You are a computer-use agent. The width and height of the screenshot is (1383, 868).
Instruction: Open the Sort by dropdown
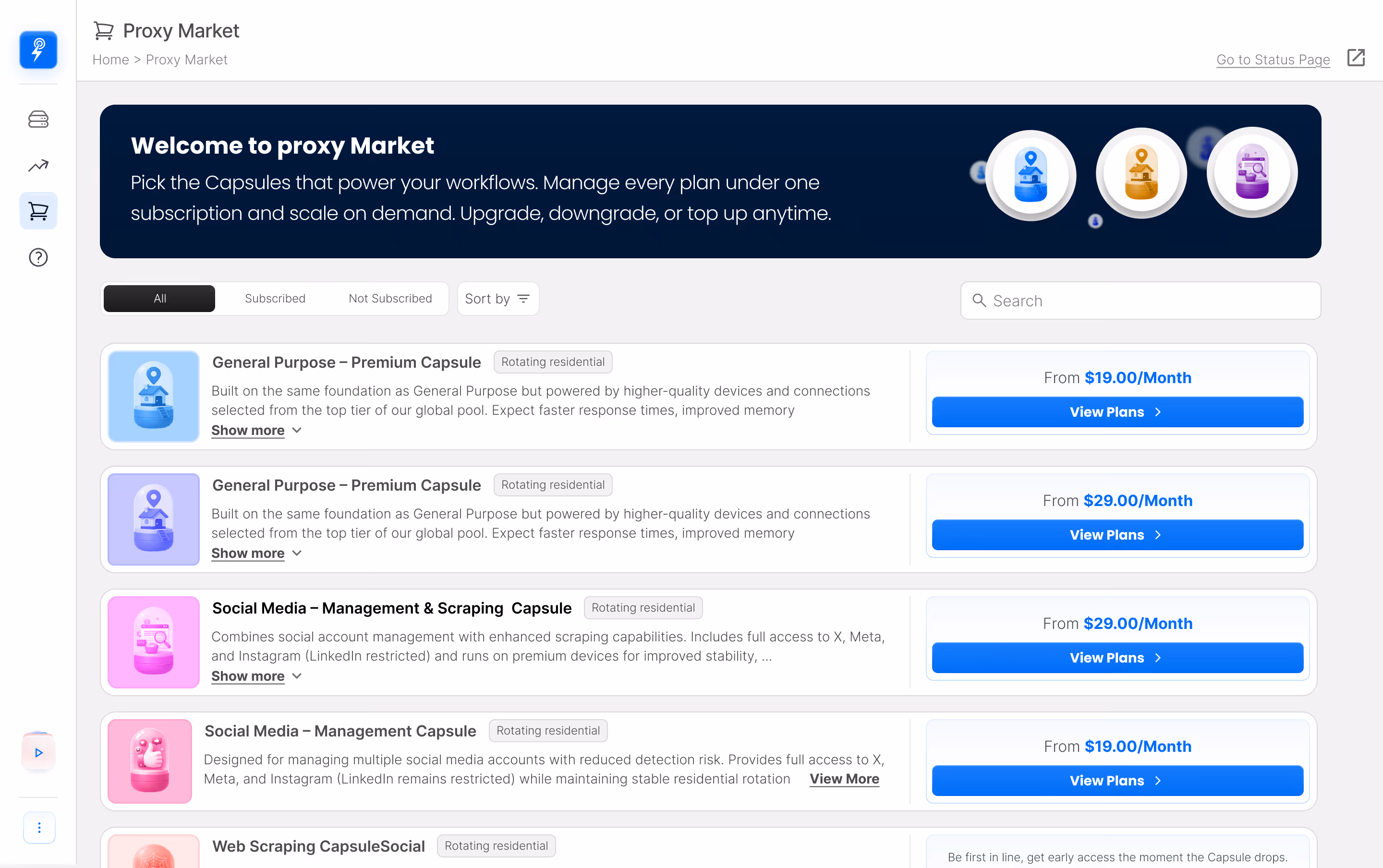498,299
